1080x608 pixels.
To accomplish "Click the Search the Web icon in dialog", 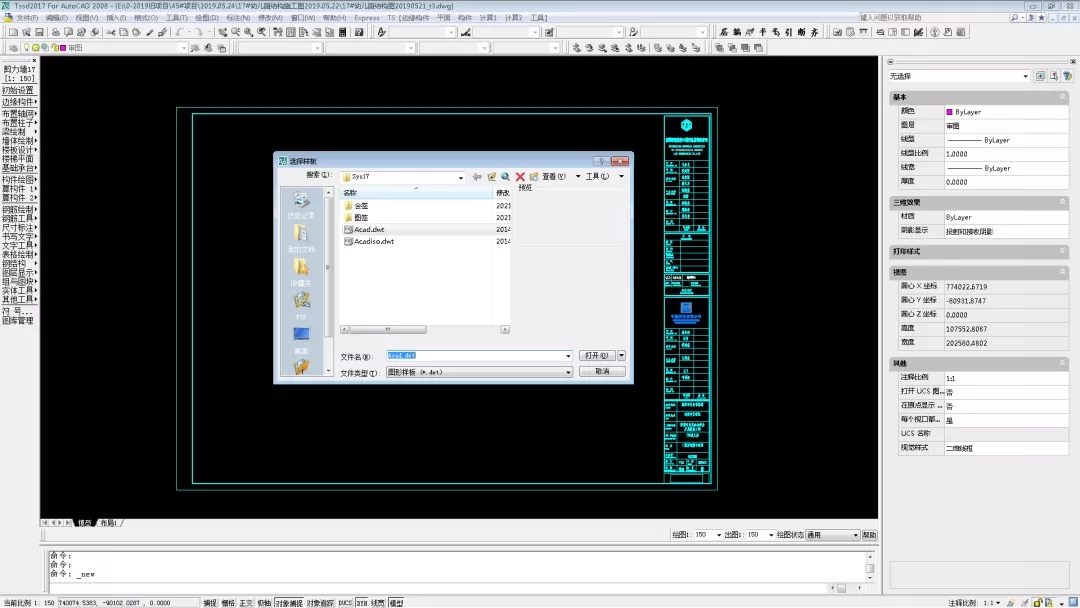I will [x=506, y=177].
